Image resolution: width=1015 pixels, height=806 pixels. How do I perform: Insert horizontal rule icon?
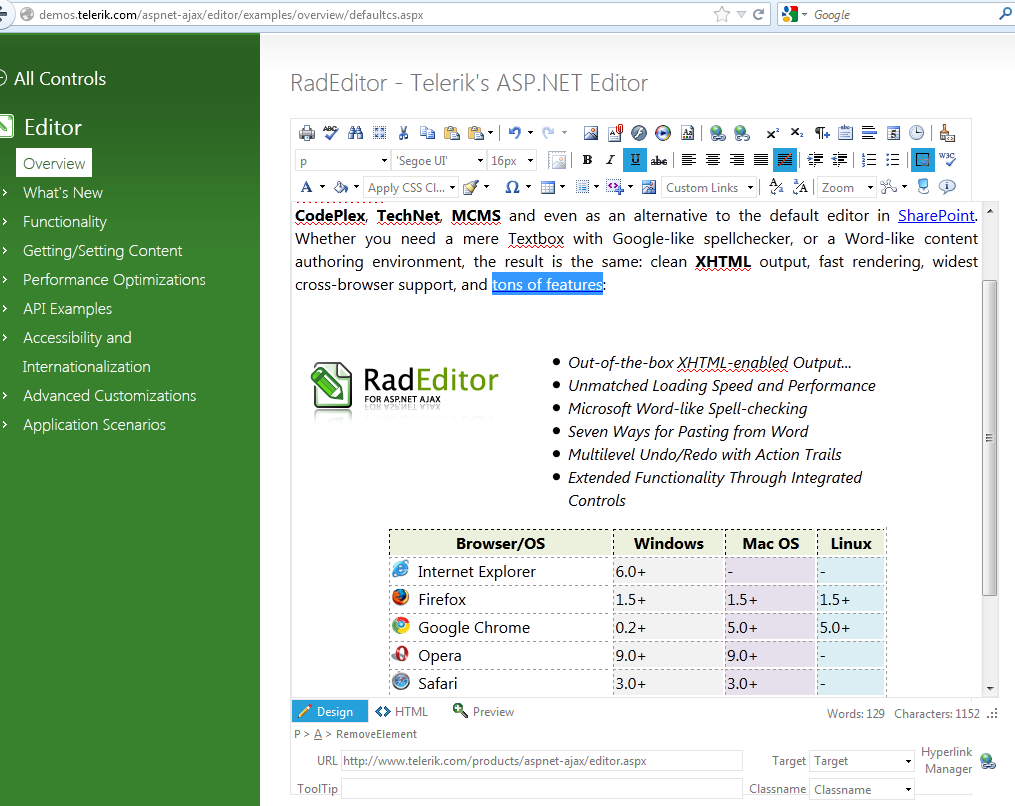(x=869, y=133)
